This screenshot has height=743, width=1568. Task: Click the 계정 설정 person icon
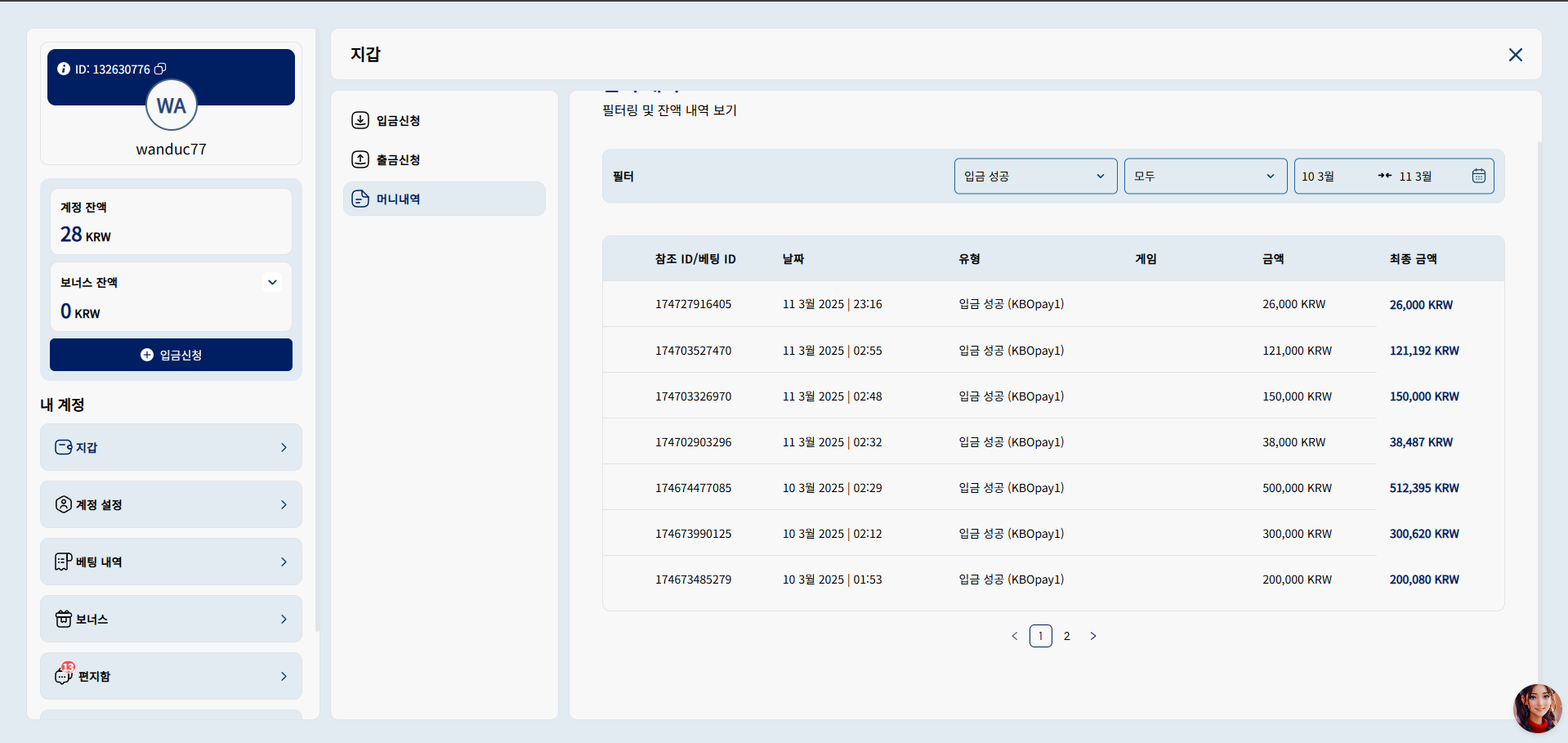63,504
